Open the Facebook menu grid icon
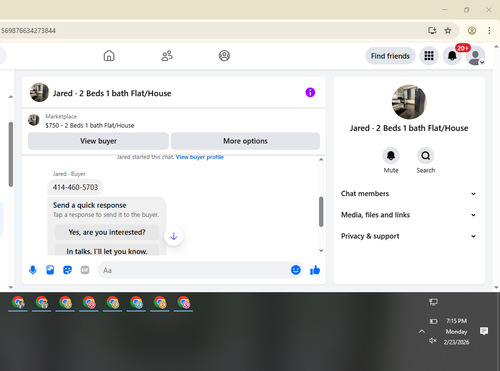The height and width of the screenshot is (371, 500). (x=429, y=56)
